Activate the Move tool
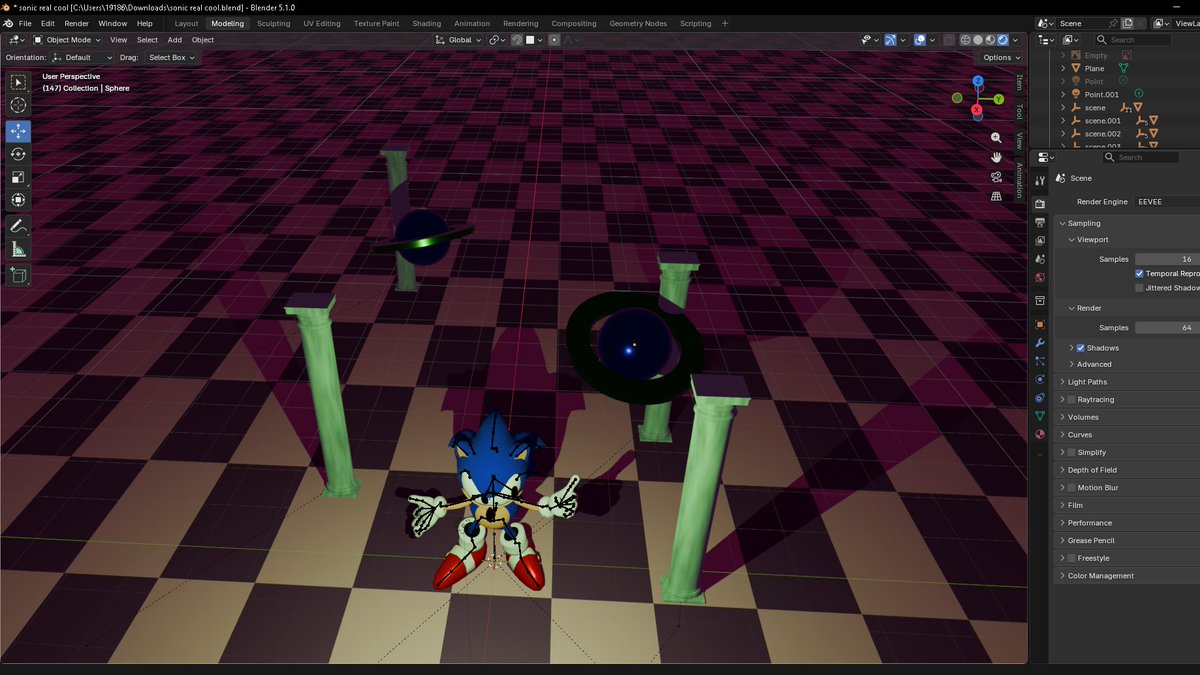The height and width of the screenshot is (675, 1200). (x=18, y=132)
